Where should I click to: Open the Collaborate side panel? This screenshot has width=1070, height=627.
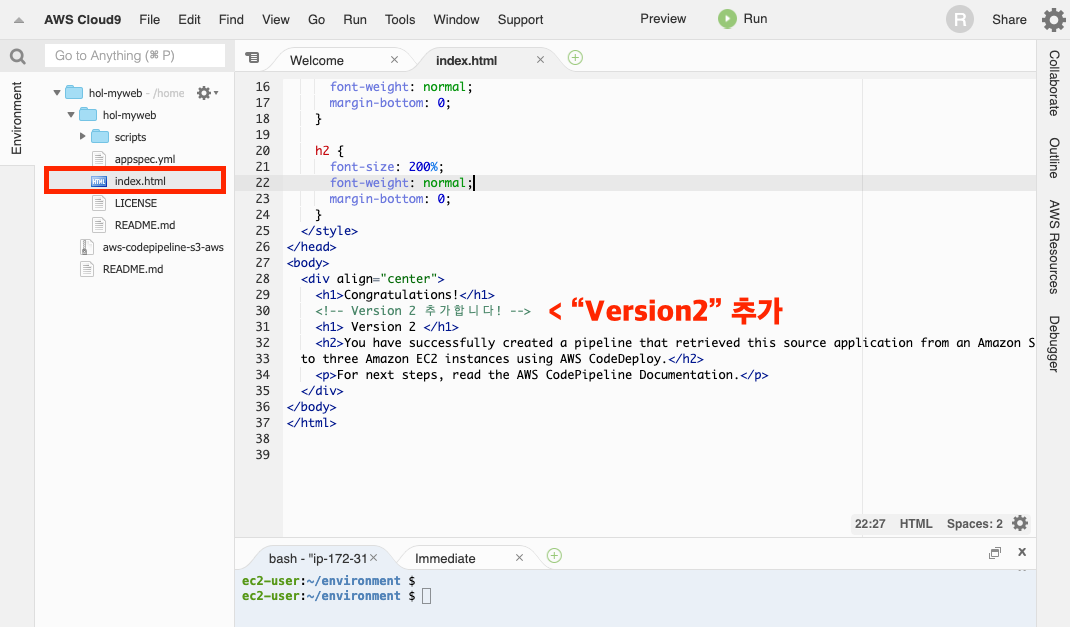click(x=1054, y=83)
